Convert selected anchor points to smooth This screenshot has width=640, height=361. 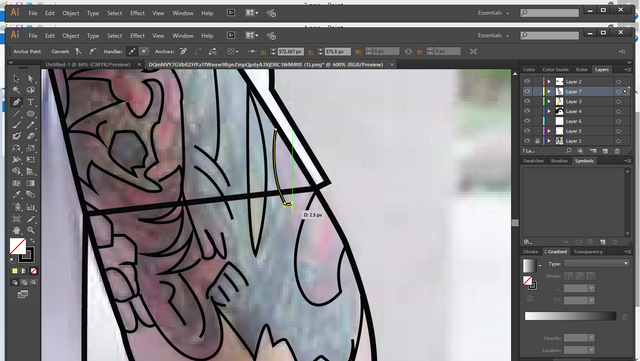point(93,51)
